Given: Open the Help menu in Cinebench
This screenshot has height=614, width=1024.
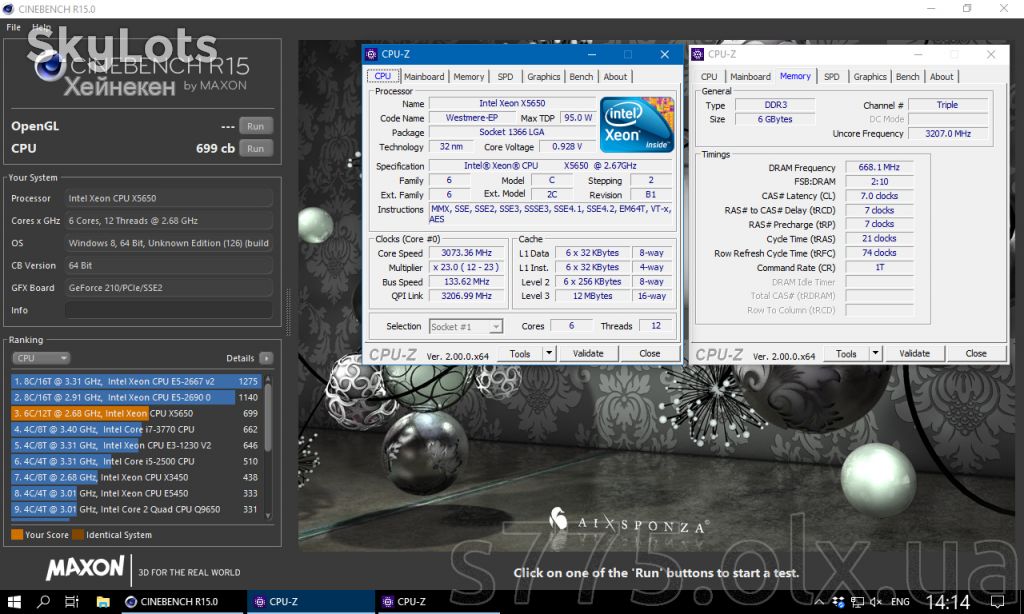Looking at the screenshot, I should point(41,27).
